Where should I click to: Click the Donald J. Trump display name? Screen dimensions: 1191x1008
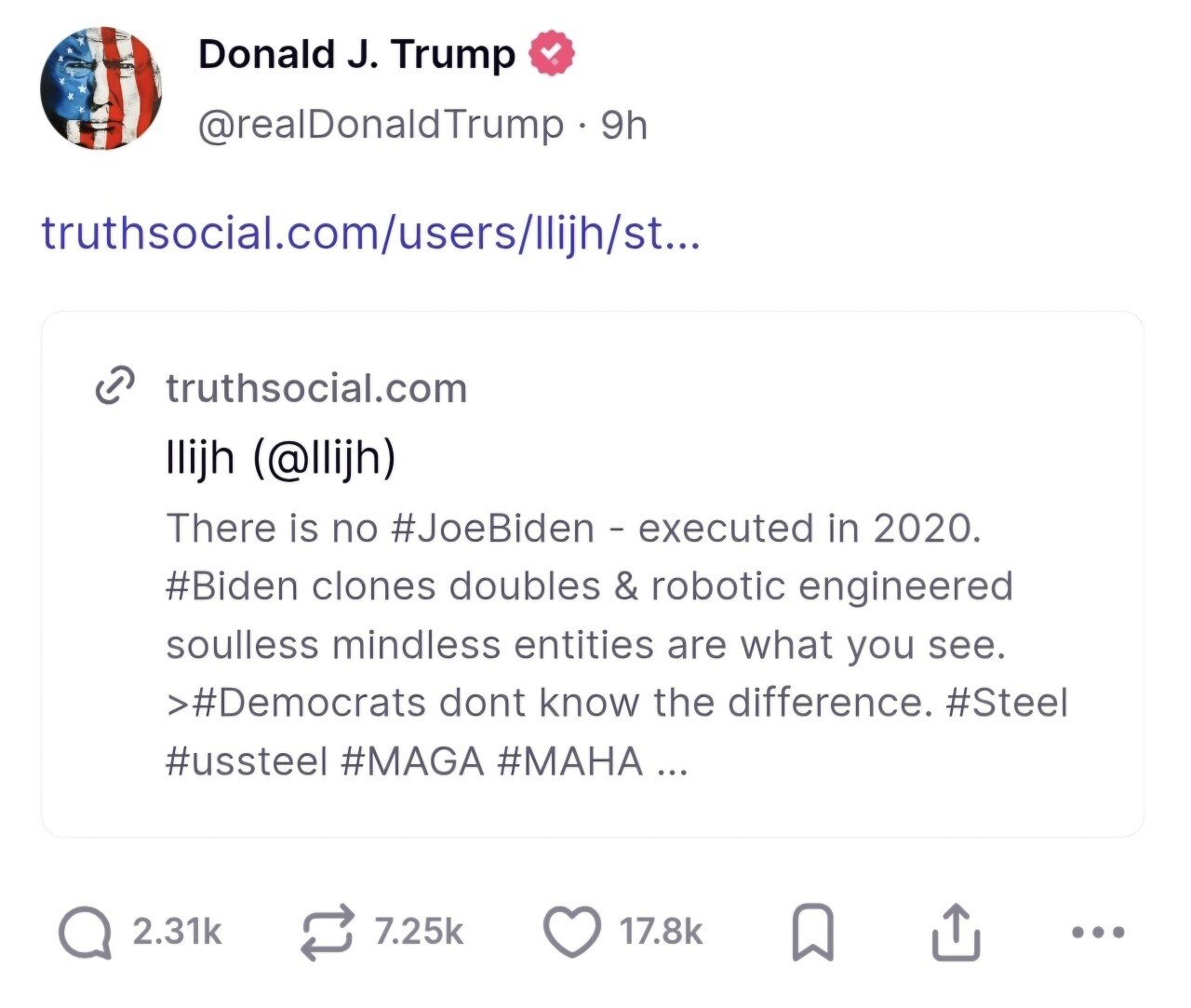pyautogui.click(x=356, y=55)
